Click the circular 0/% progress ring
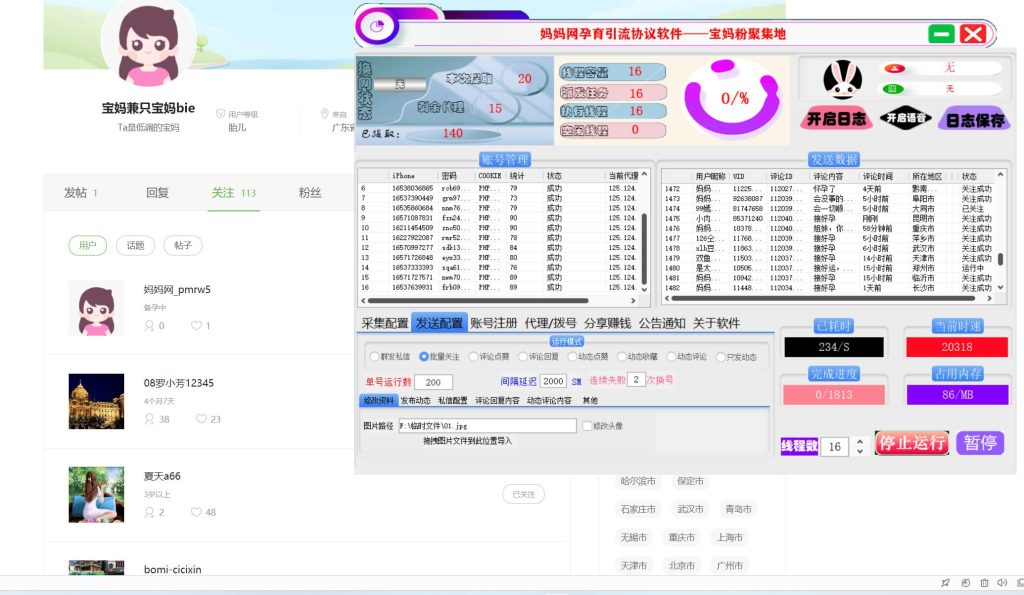Viewport: 1024px width, 595px height. pos(735,98)
